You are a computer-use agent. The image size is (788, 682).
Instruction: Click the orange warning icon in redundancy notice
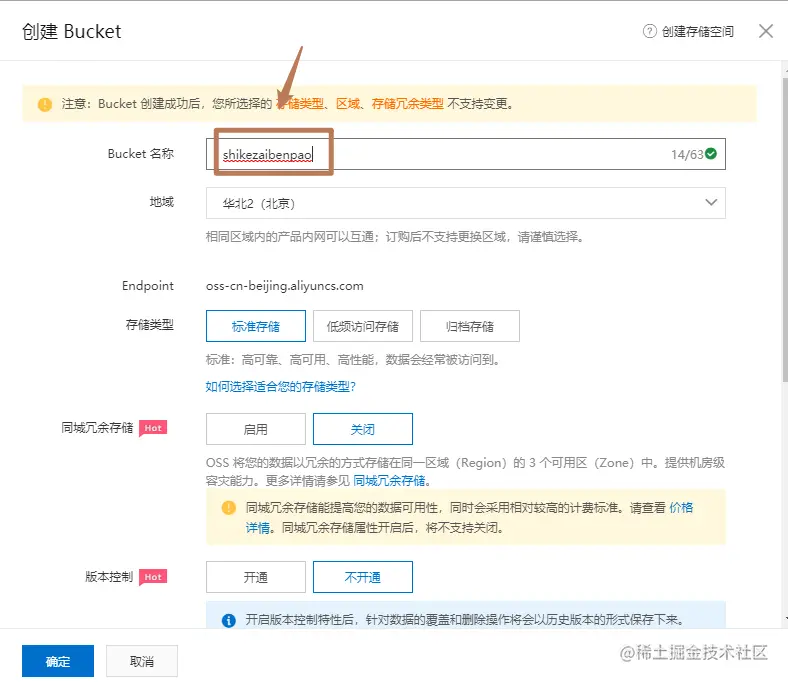pyautogui.click(x=228, y=508)
